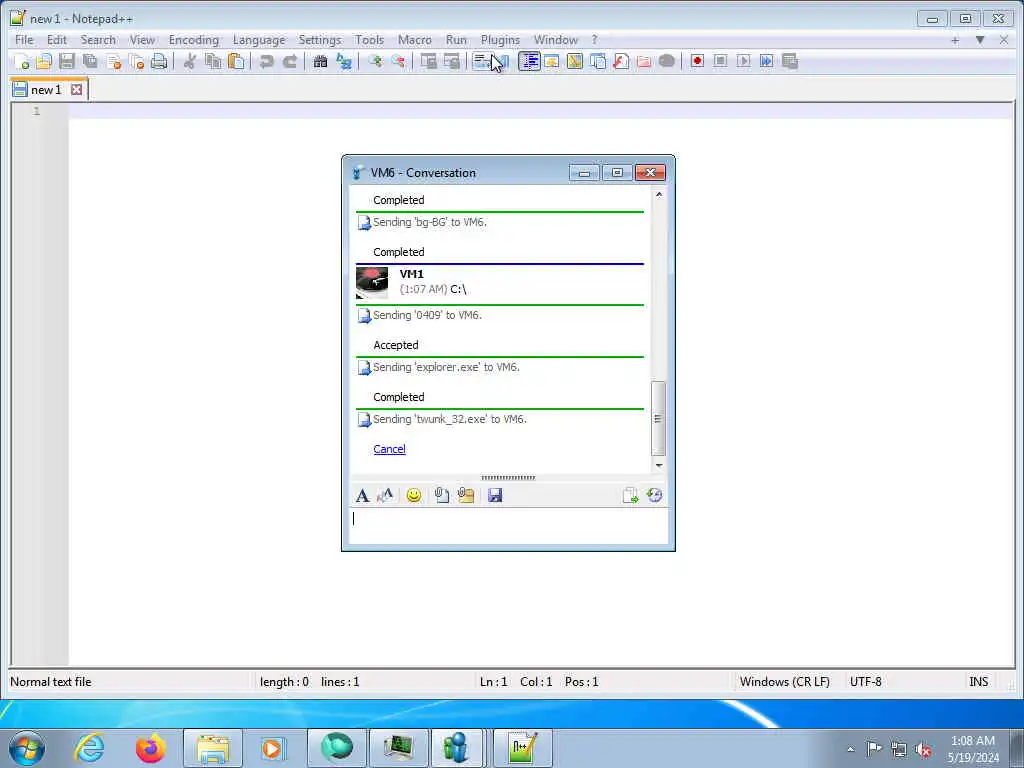Save the conversation with the floppy icon
Image resolution: width=1024 pixels, height=768 pixels.
tap(495, 496)
